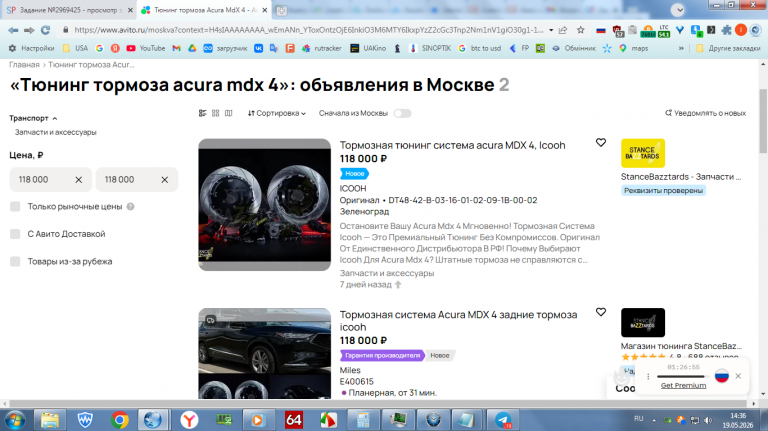Click the browser address bar URL
This screenshot has width=768, height=431.
(x=309, y=30)
